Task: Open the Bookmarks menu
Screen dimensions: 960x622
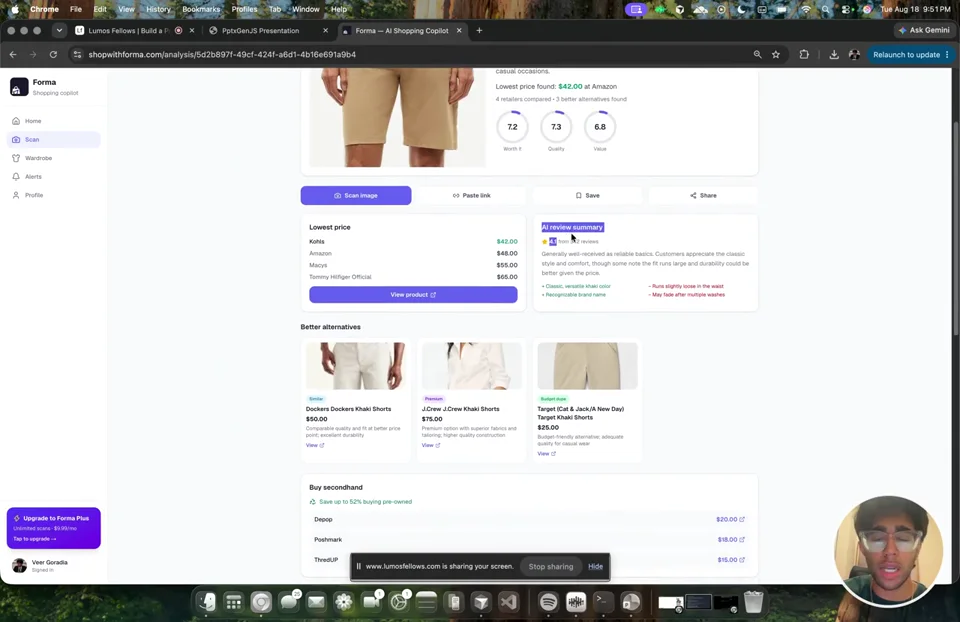Action: [x=201, y=9]
